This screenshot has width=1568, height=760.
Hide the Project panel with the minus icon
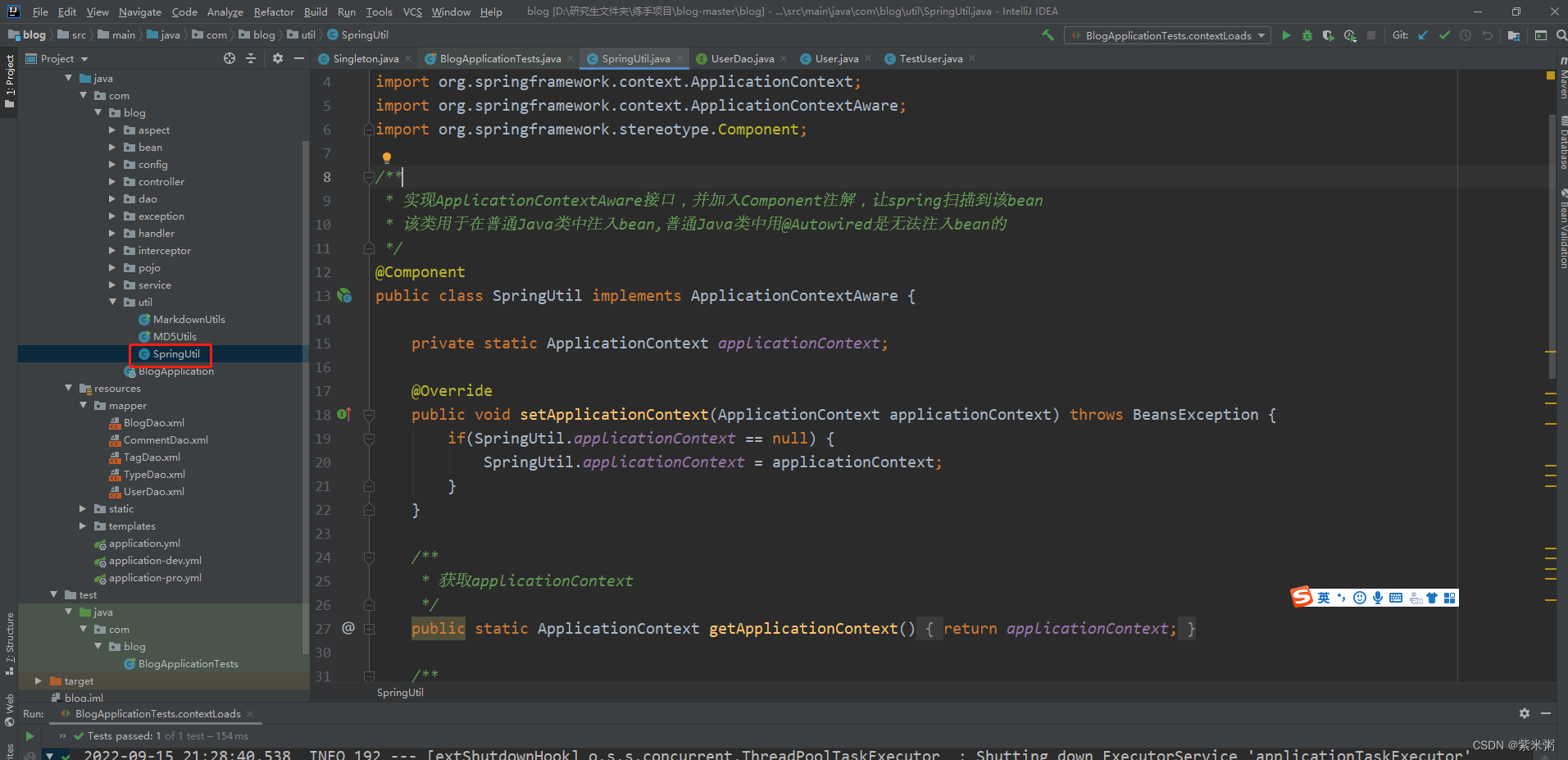point(299,58)
